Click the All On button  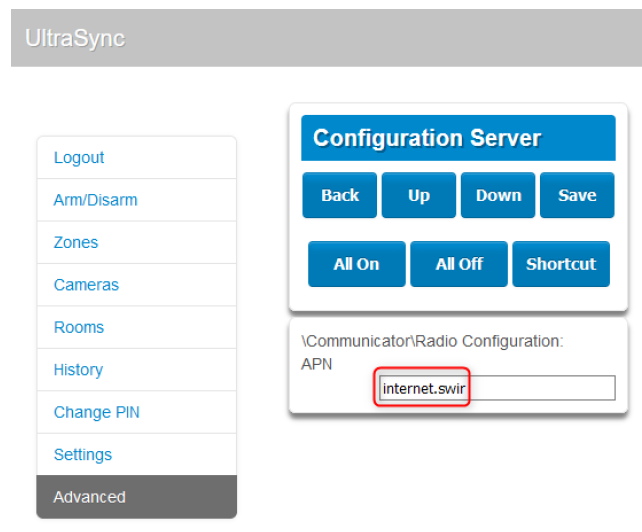pyautogui.click(x=357, y=264)
